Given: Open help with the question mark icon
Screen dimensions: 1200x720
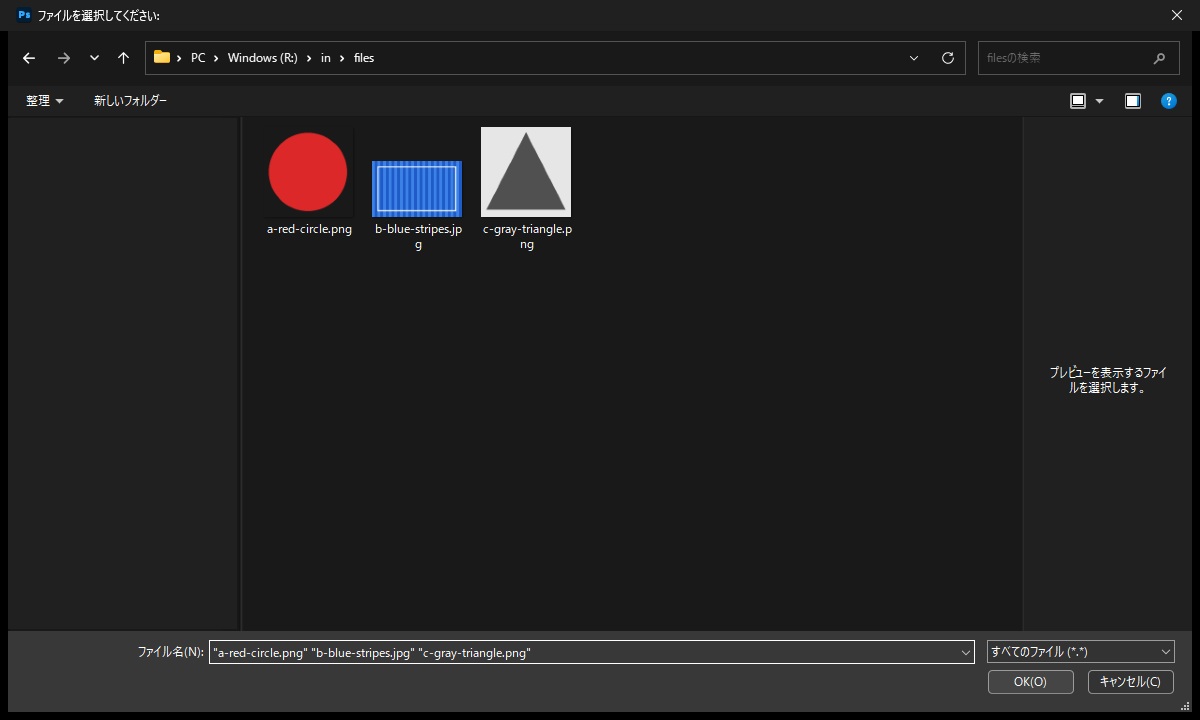Looking at the screenshot, I should click(x=1168, y=101).
